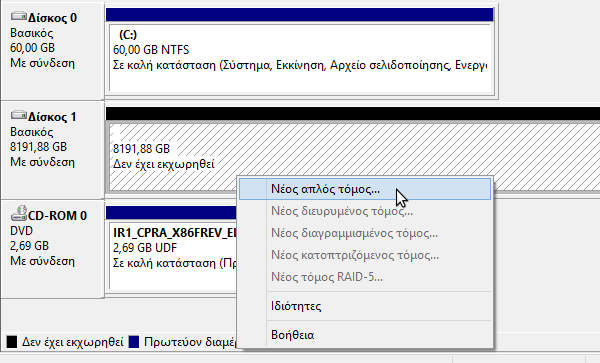Click 'Δεν έχει εκχωρηθεί' legend label

[x=73, y=342]
